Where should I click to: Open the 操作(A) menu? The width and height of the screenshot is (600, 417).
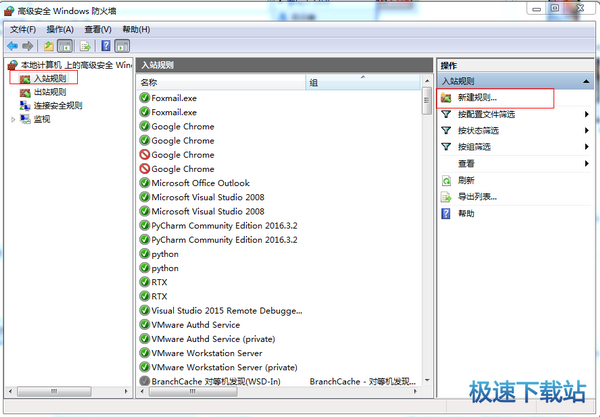pos(60,29)
